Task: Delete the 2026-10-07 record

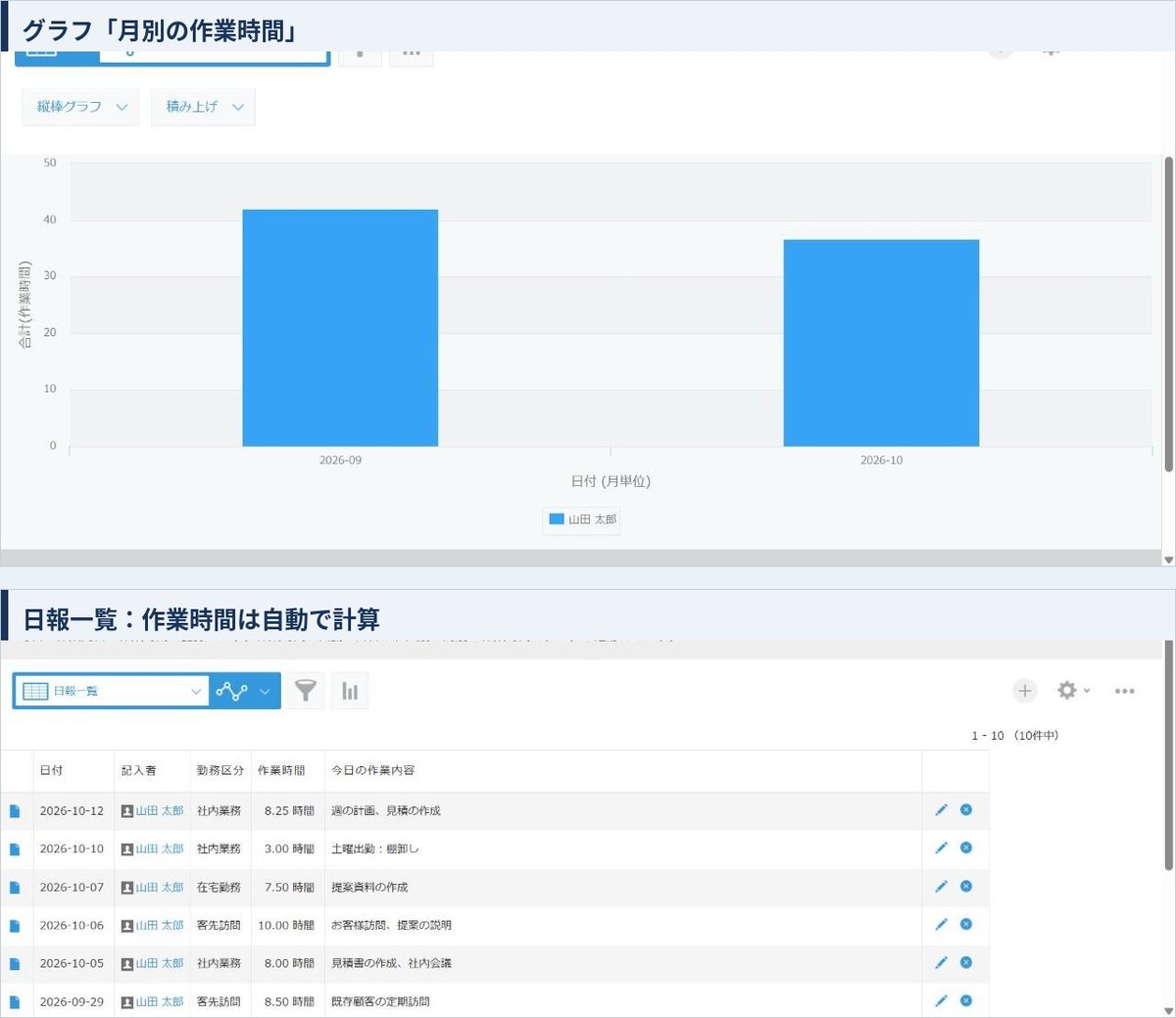Action: click(965, 886)
